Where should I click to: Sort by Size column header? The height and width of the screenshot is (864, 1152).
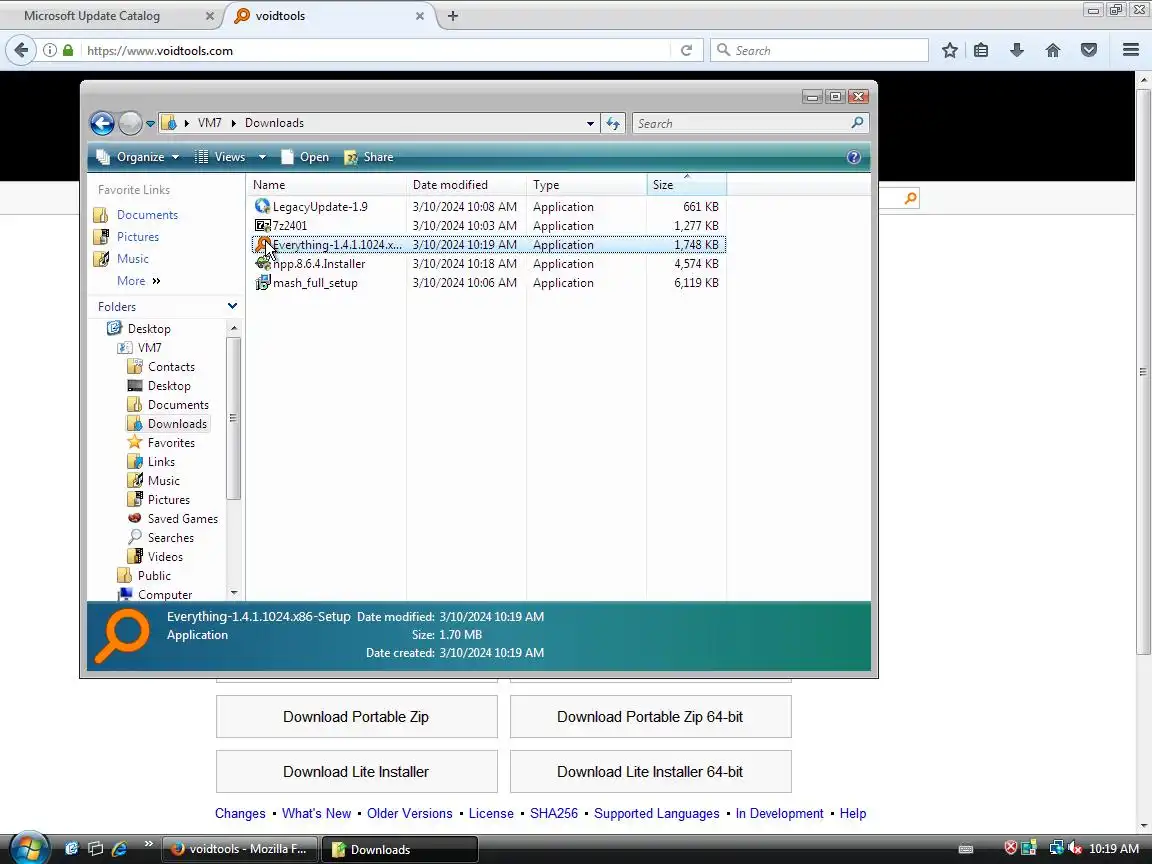pyautogui.click(x=686, y=184)
